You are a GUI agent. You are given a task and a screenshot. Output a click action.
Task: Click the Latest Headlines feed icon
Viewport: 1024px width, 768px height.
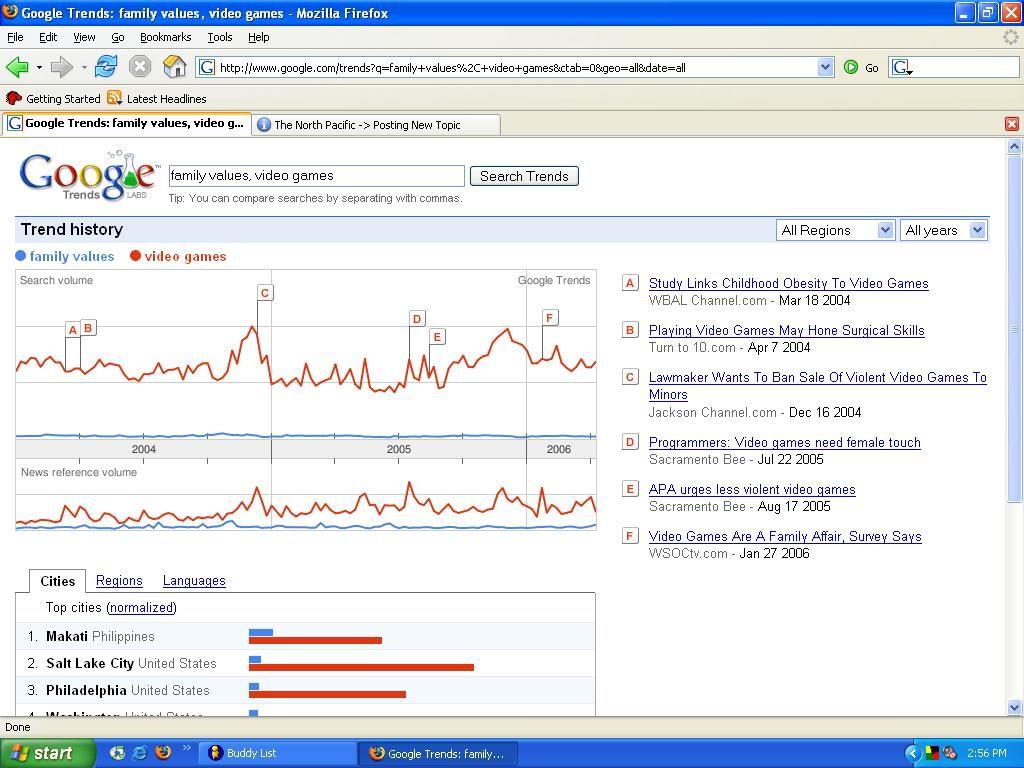click(115, 98)
